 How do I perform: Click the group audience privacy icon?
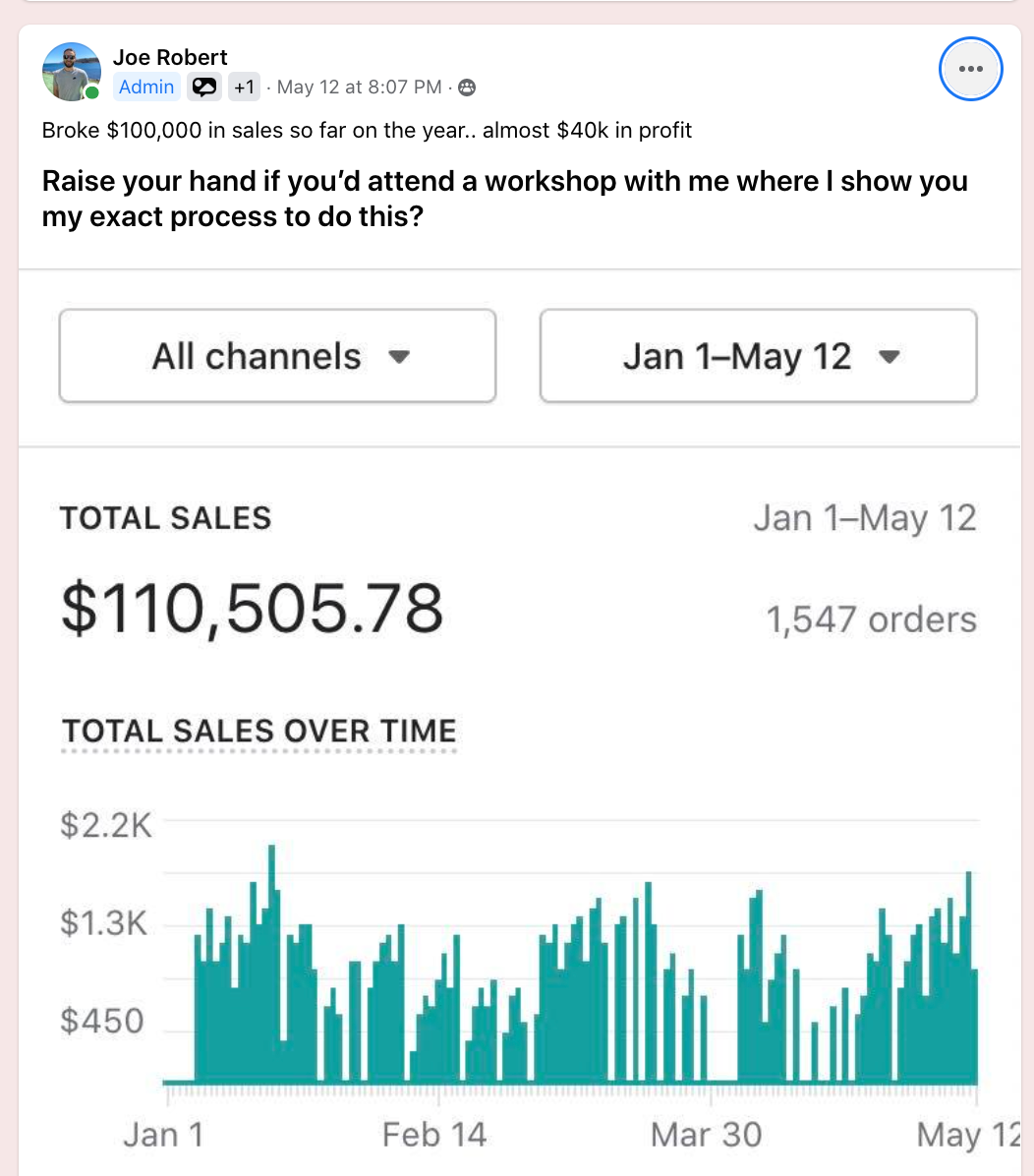coord(467,88)
